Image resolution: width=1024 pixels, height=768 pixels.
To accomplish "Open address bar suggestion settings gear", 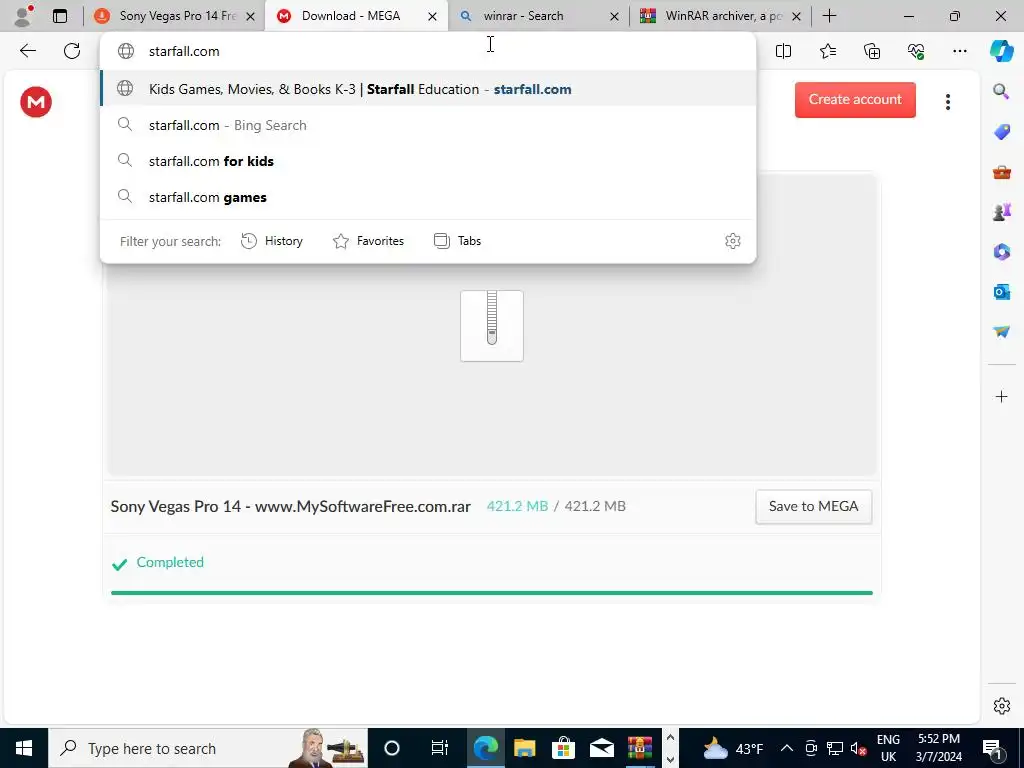I will pyautogui.click(x=733, y=241).
